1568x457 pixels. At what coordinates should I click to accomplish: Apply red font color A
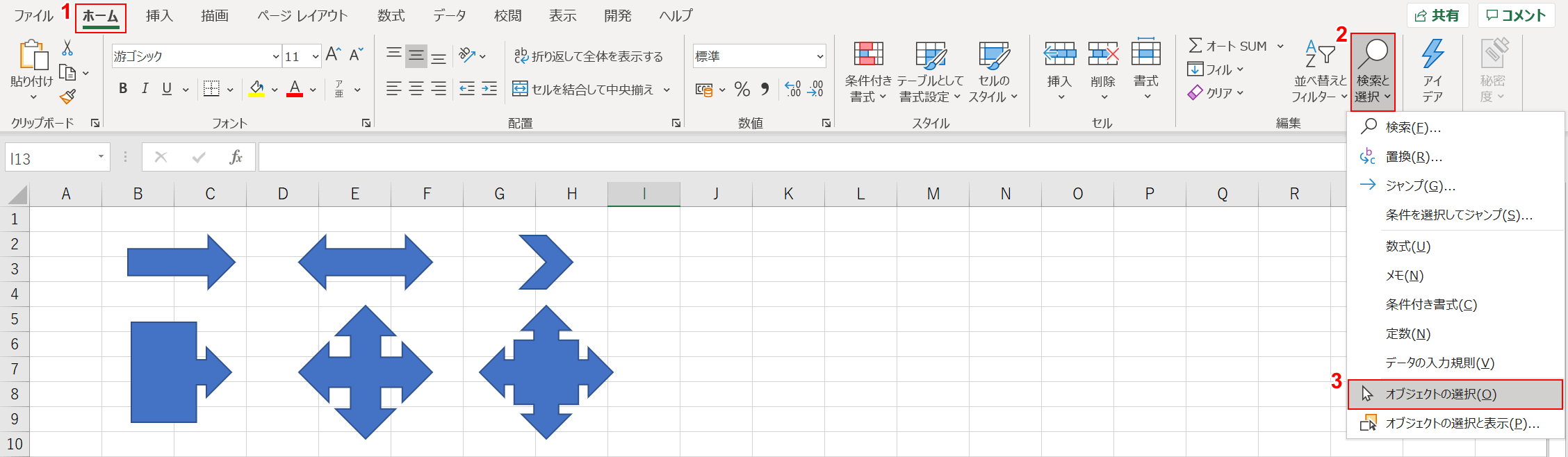[x=295, y=89]
